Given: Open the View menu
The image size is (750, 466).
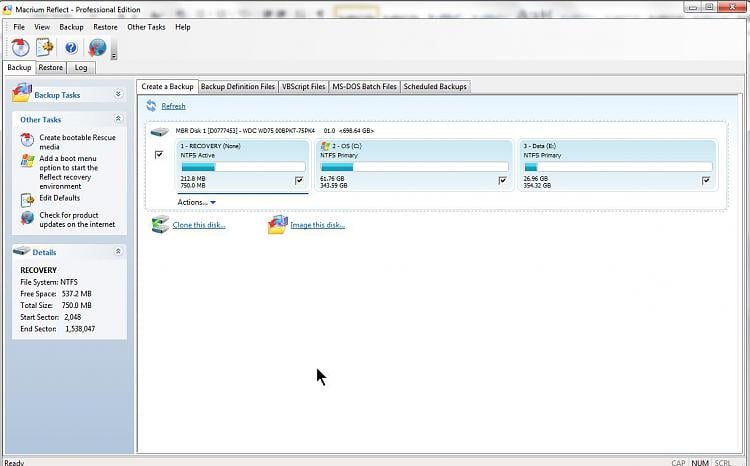Looking at the screenshot, I should [42, 27].
